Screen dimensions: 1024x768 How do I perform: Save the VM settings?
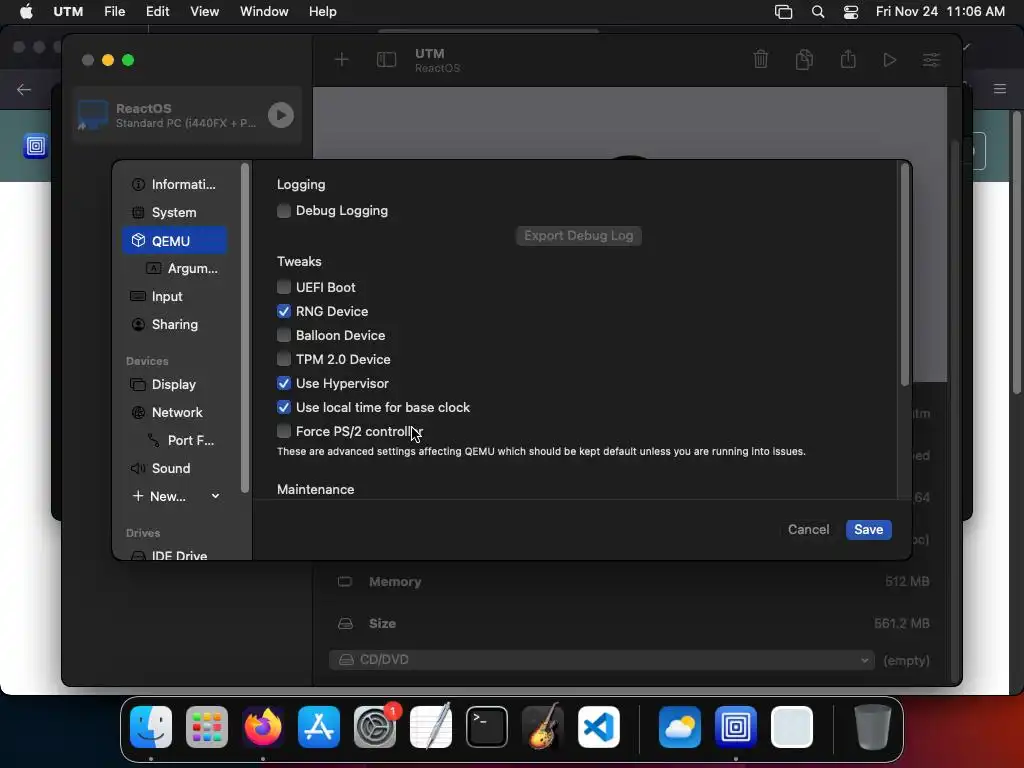click(869, 530)
